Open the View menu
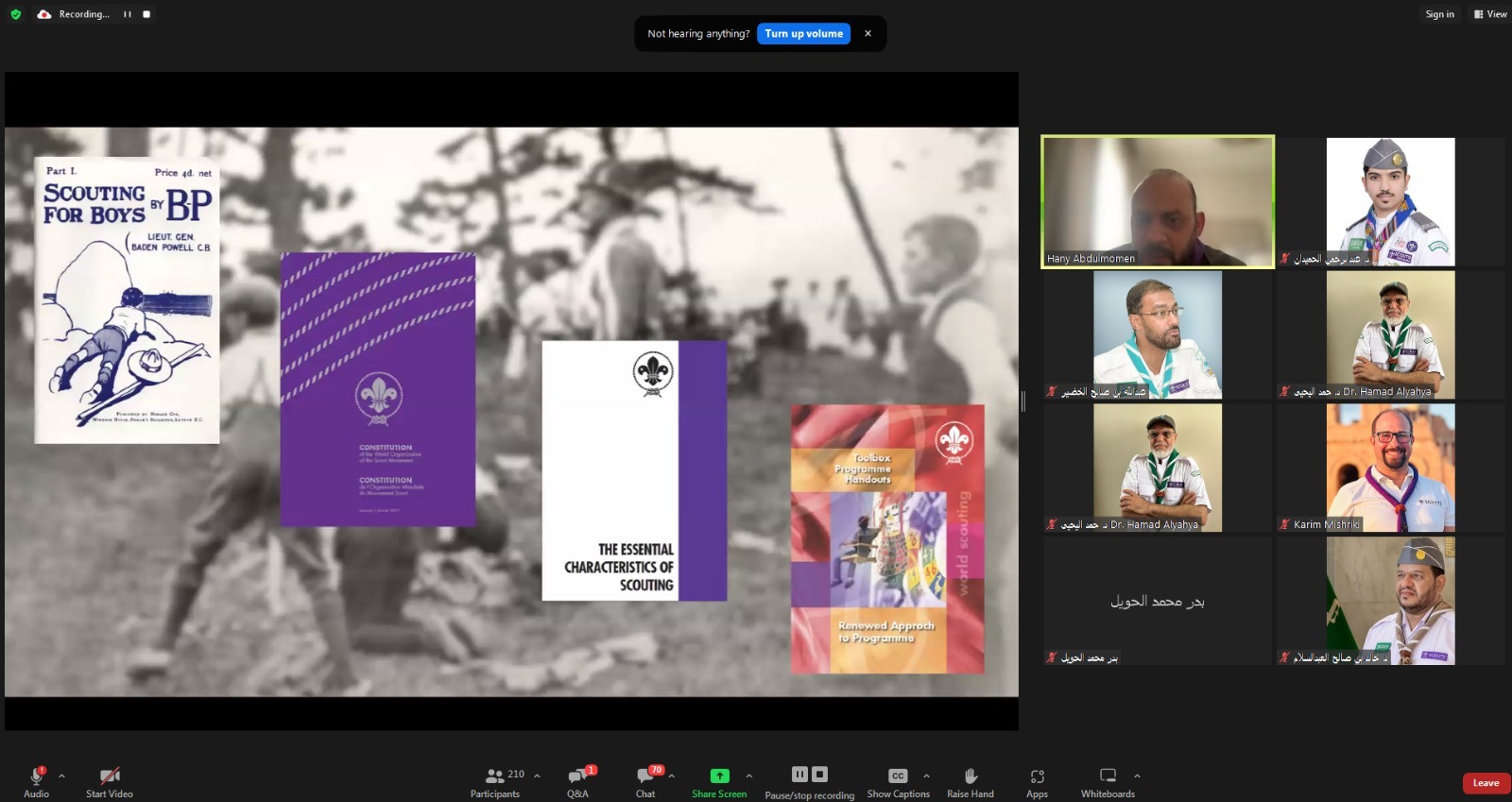This screenshot has height=802, width=1512. (1490, 14)
